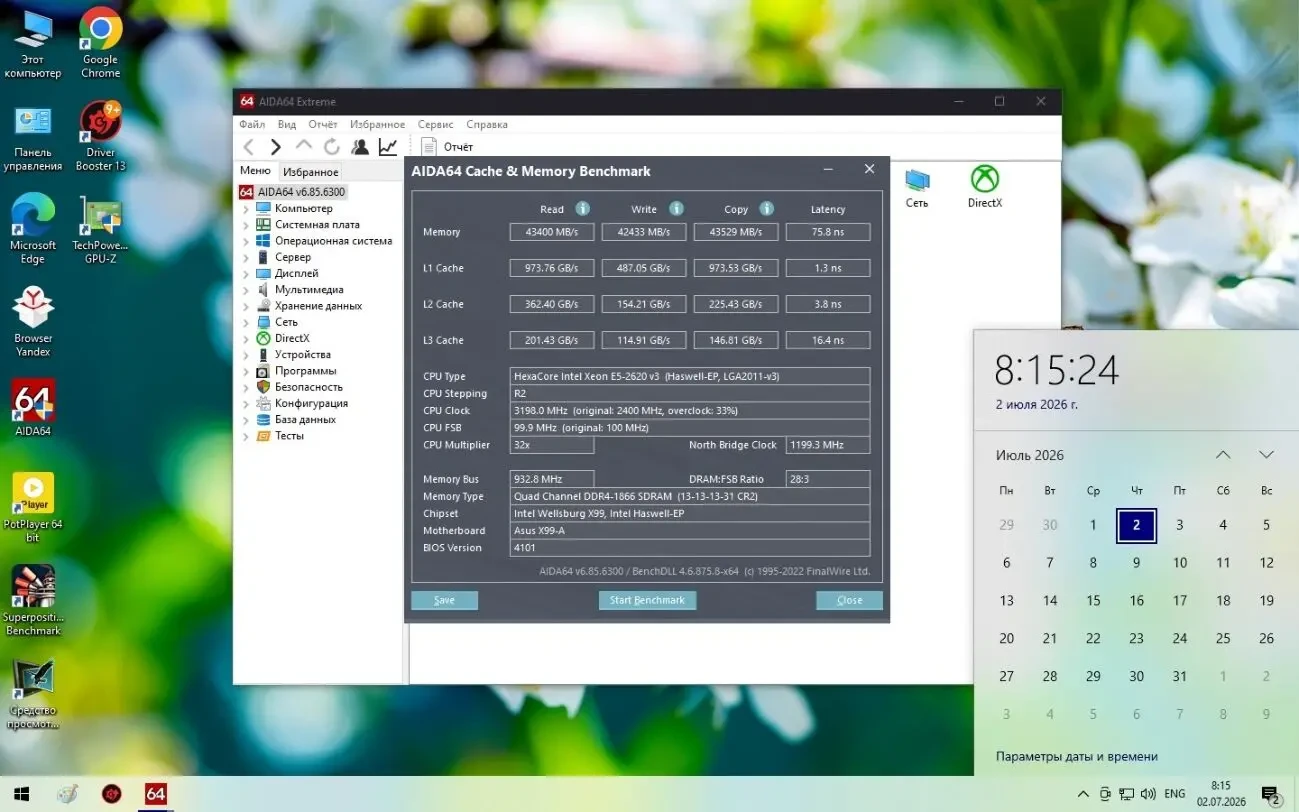This screenshot has width=1299, height=812.
Task: Click the Start Benchmark button
Action: pos(647,600)
